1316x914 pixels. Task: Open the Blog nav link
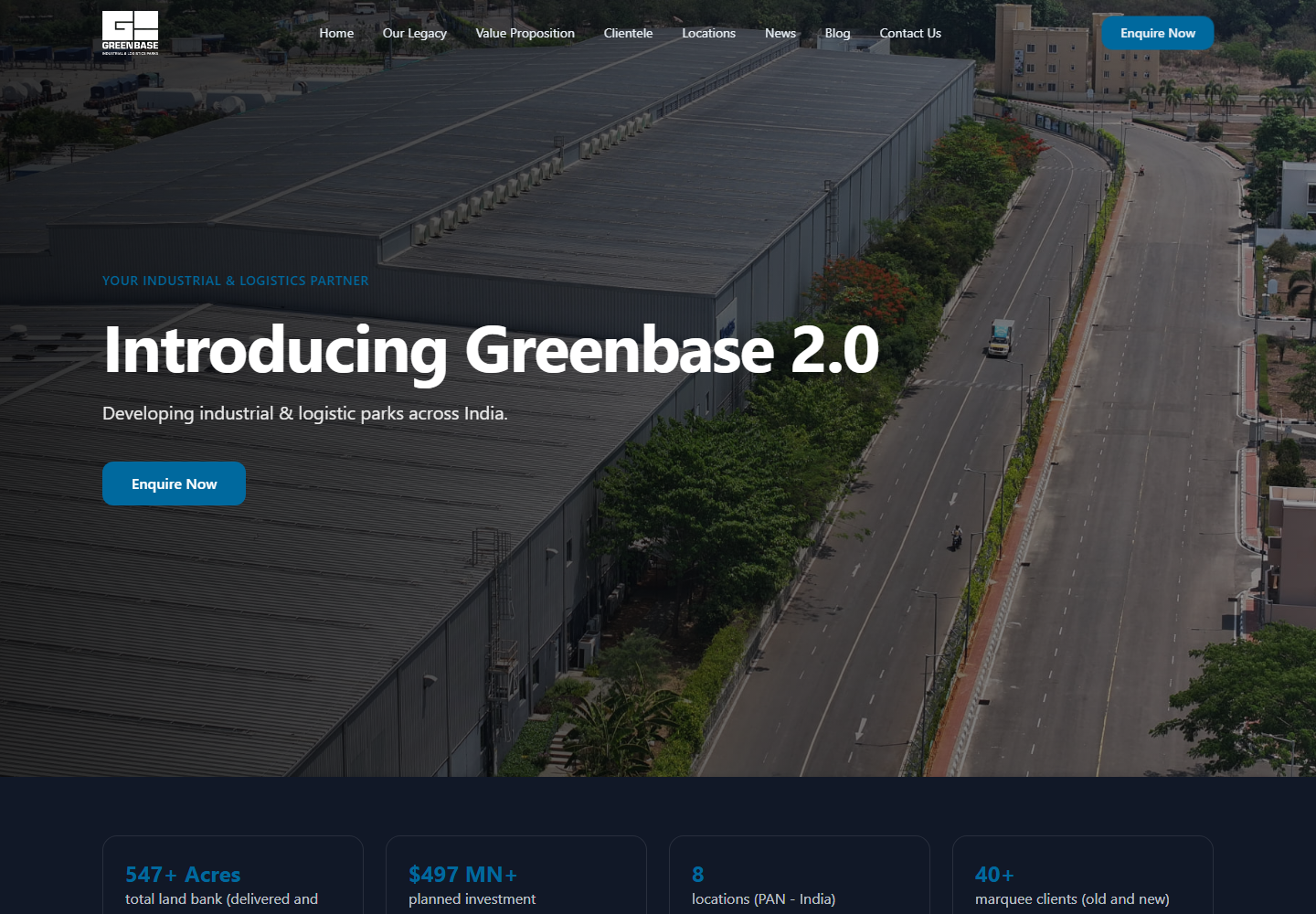838,33
